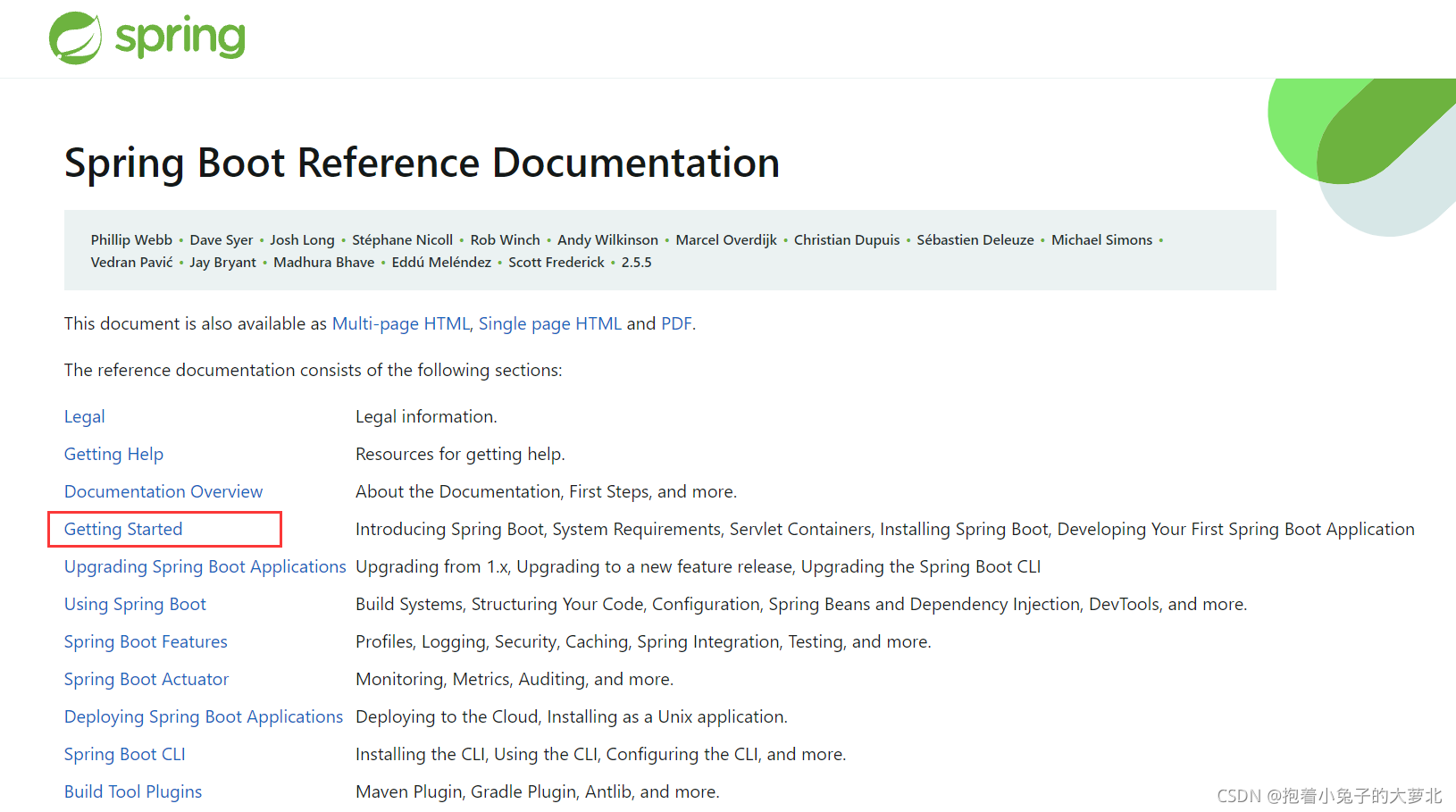
Task: Go to Using Spring Boot section
Action: click(135, 605)
